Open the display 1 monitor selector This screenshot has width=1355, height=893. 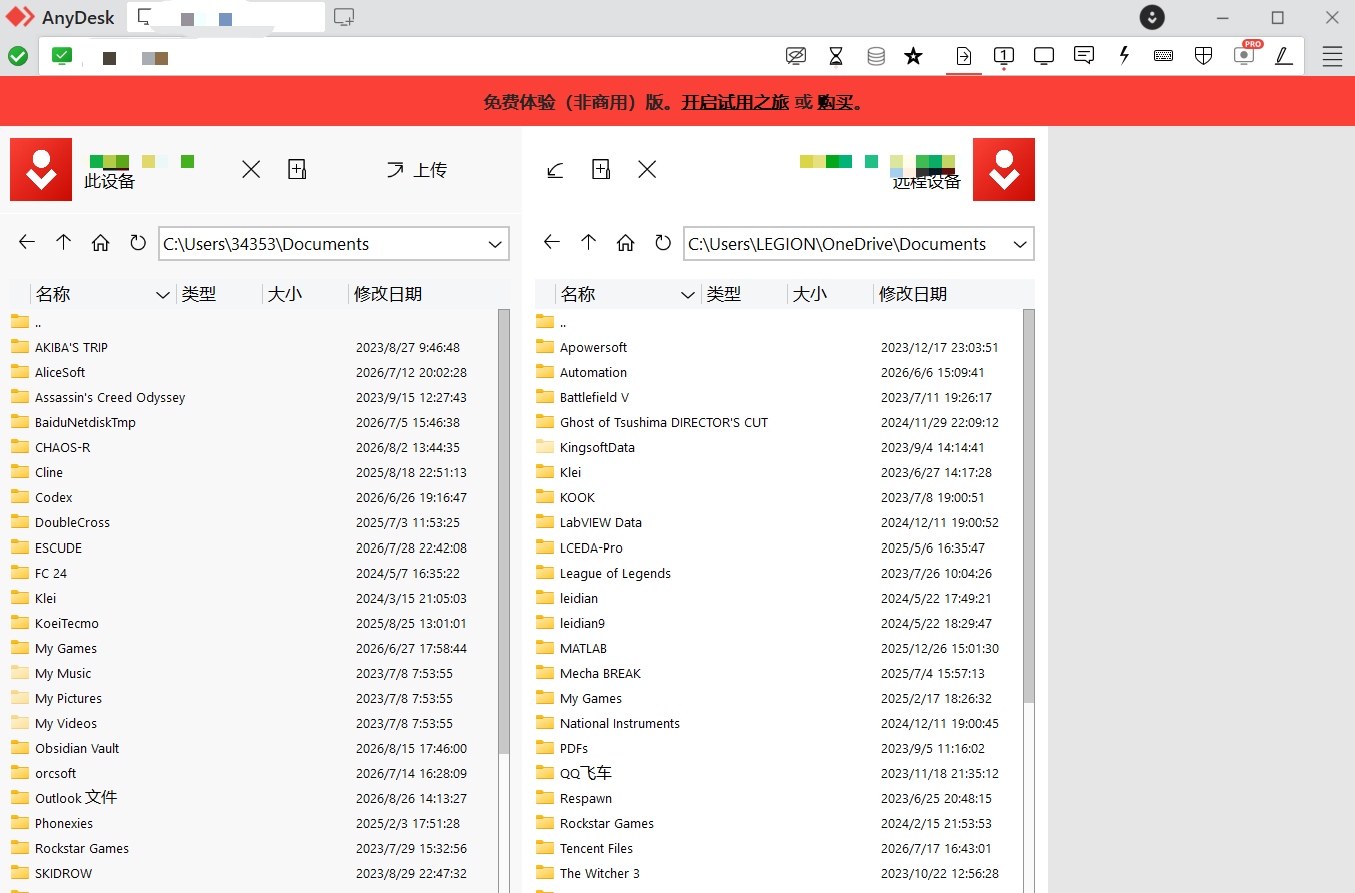(x=1004, y=56)
